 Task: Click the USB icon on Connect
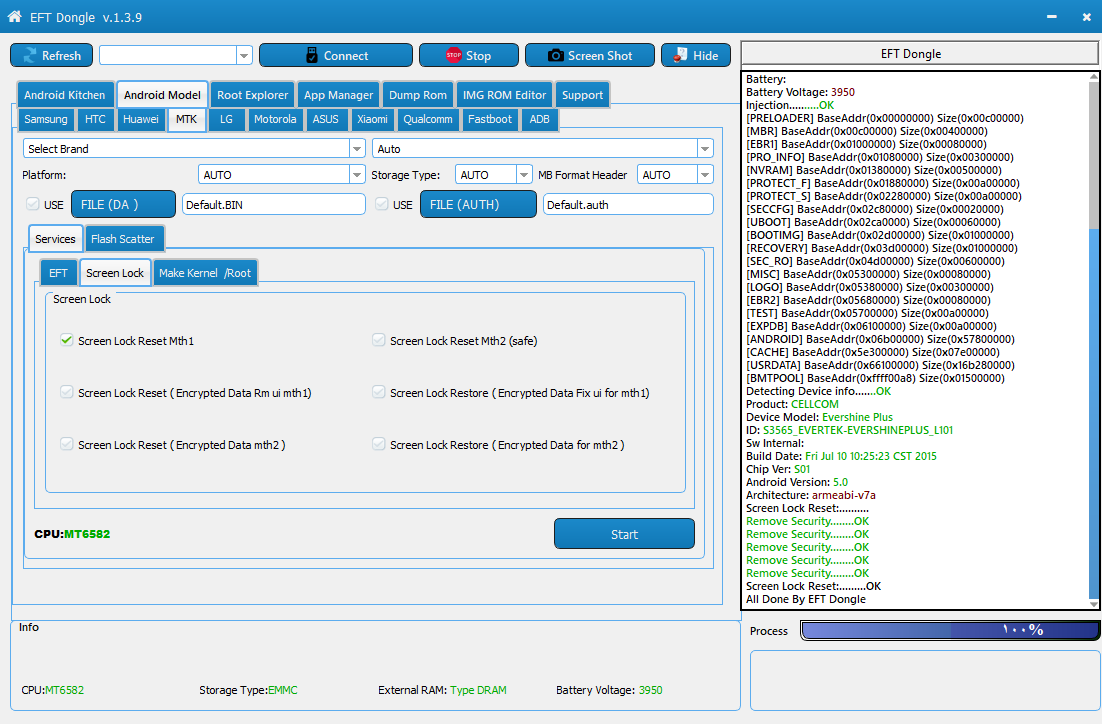[x=312, y=55]
